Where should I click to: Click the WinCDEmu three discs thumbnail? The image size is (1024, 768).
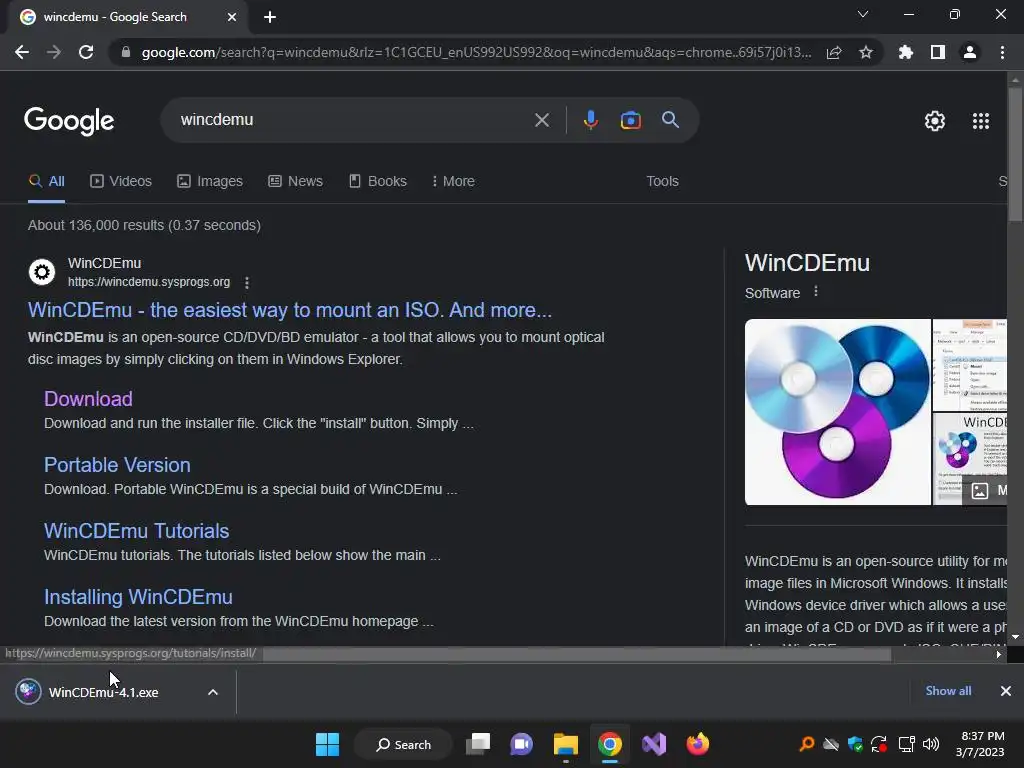point(838,412)
